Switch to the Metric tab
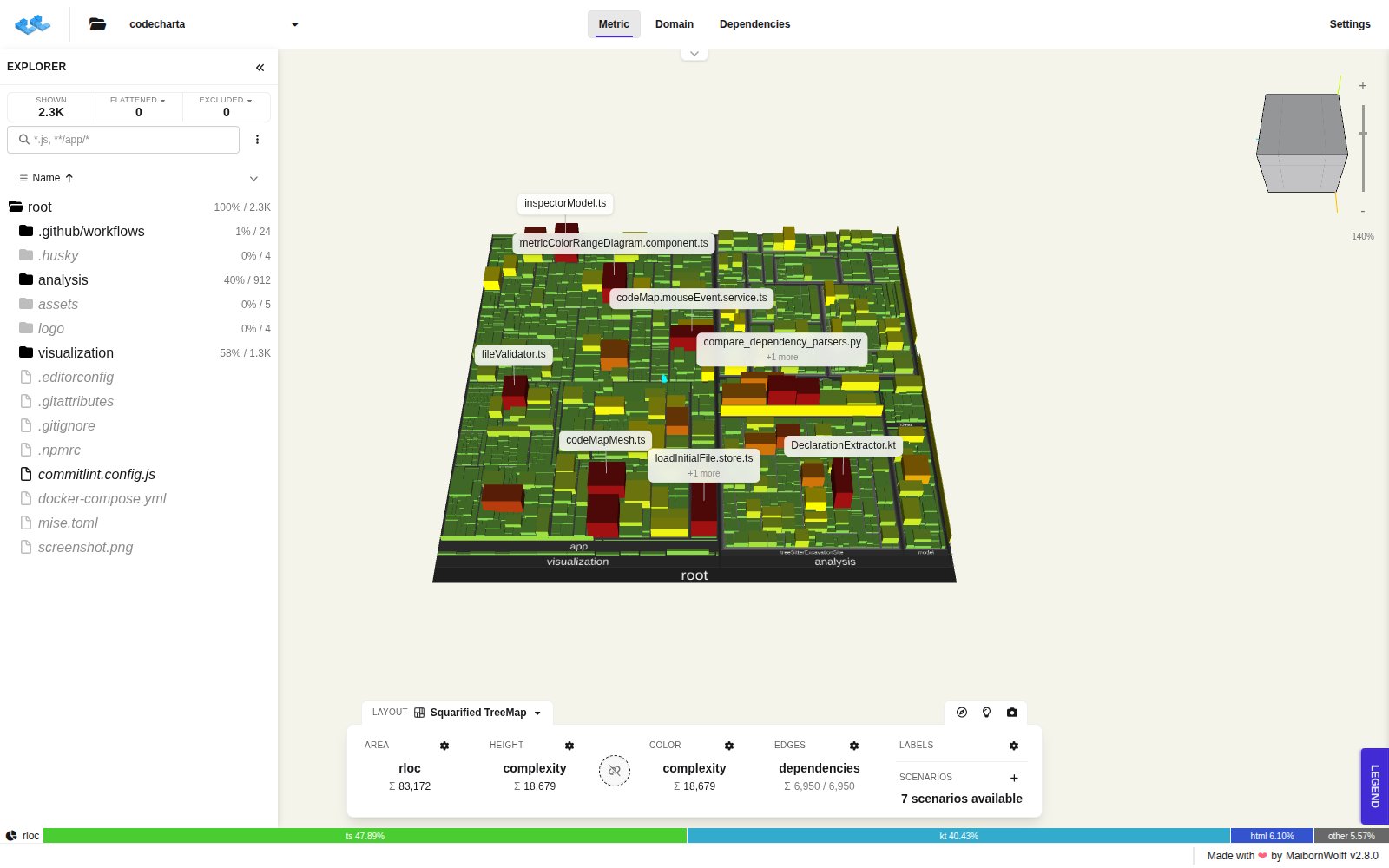Image resolution: width=1389 pixels, height=868 pixels. tap(614, 24)
